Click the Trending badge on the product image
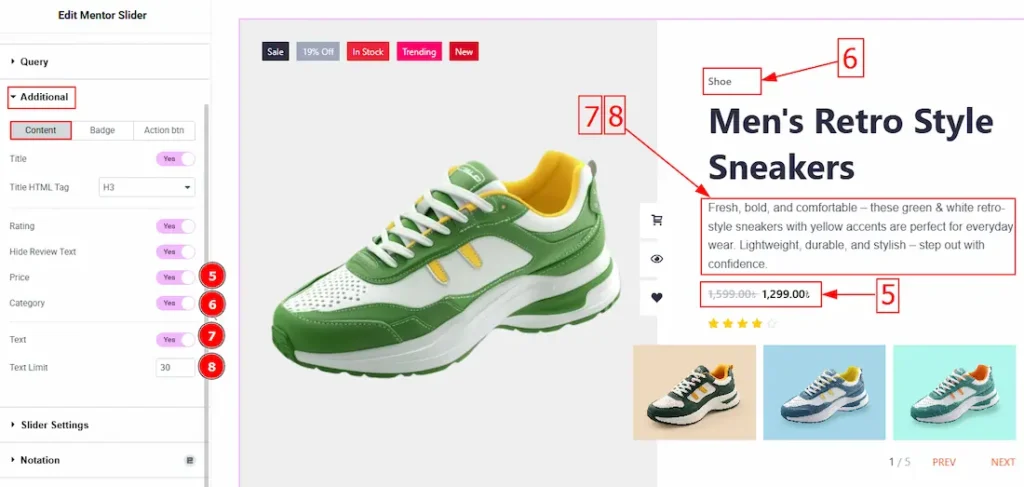This screenshot has width=1024, height=487. point(419,52)
